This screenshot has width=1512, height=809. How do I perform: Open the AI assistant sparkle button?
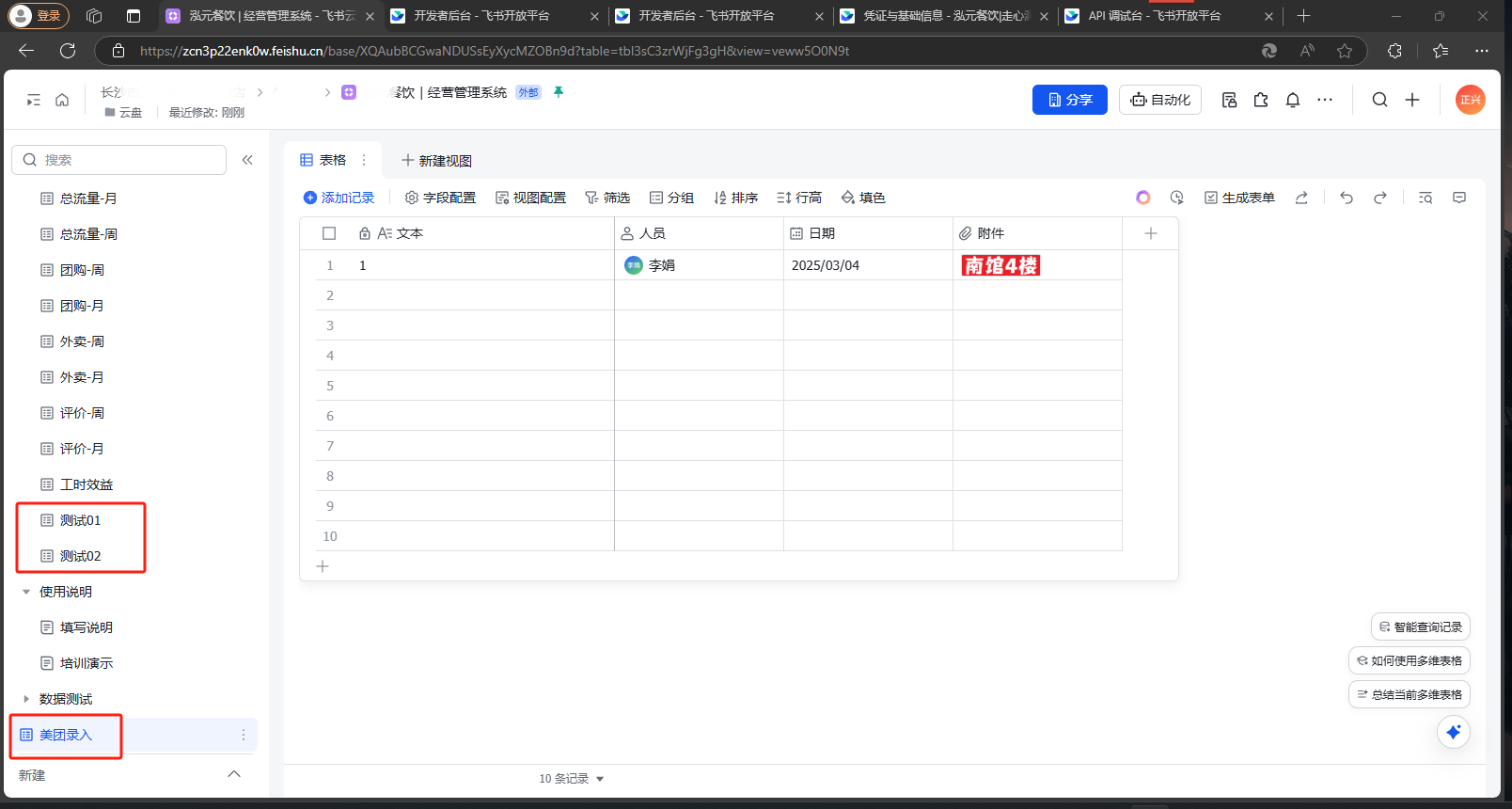pyautogui.click(x=1454, y=732)
